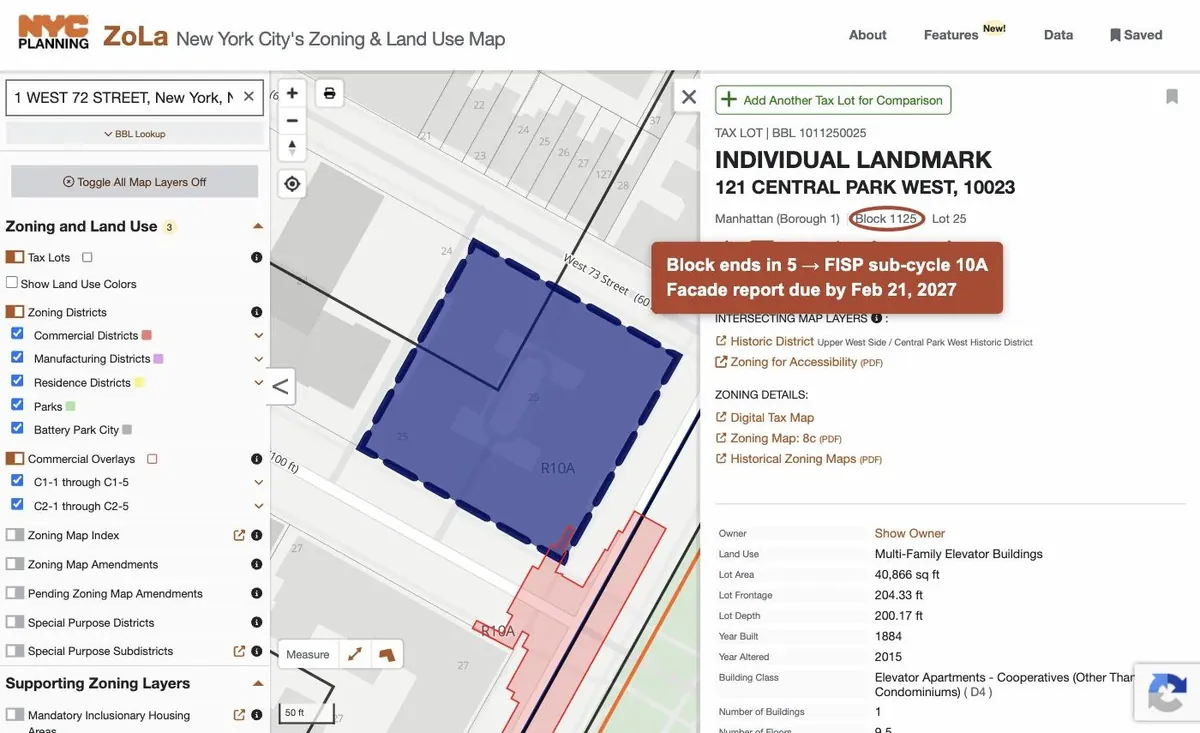Reset map bearing with compass button

pos(292,148)
